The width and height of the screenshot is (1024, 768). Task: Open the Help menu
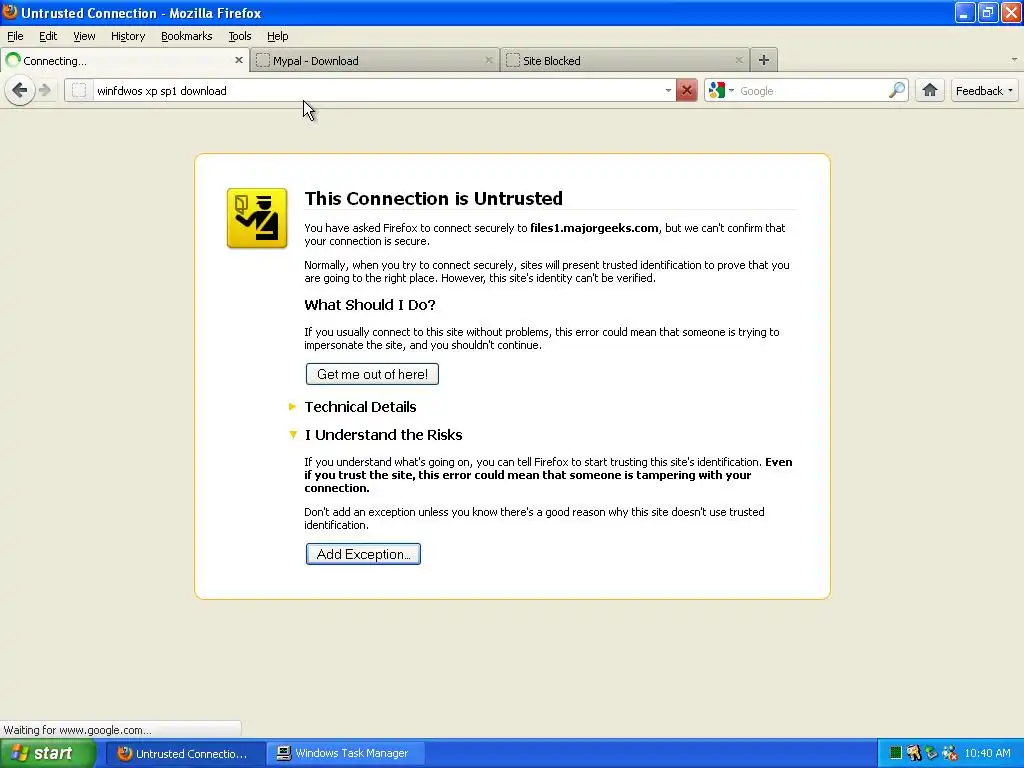click(278, 36)
